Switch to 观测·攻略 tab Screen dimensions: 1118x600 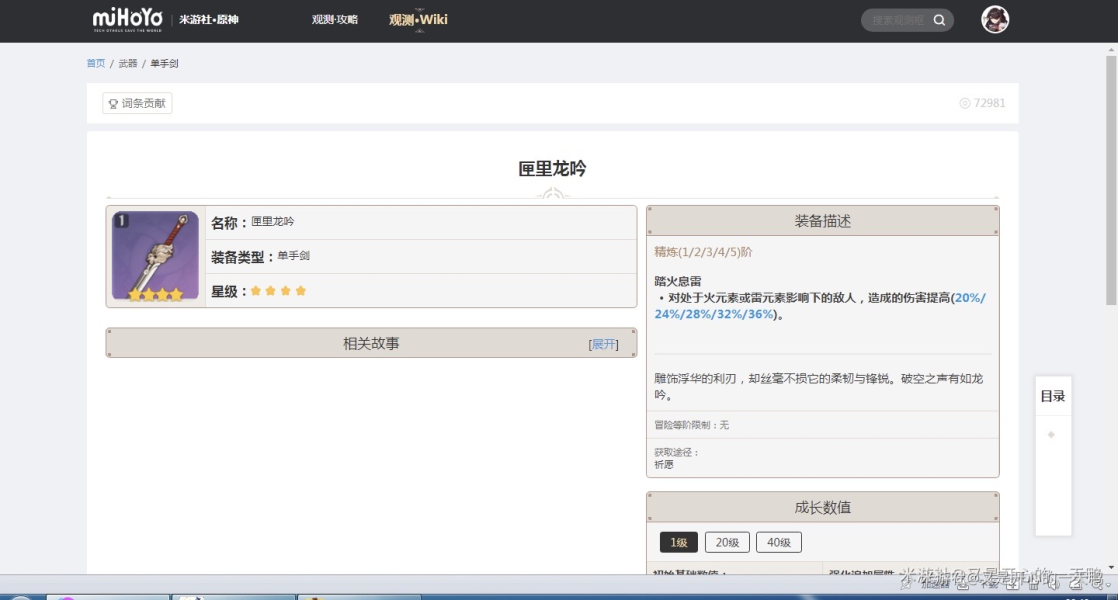pos(334,20)
